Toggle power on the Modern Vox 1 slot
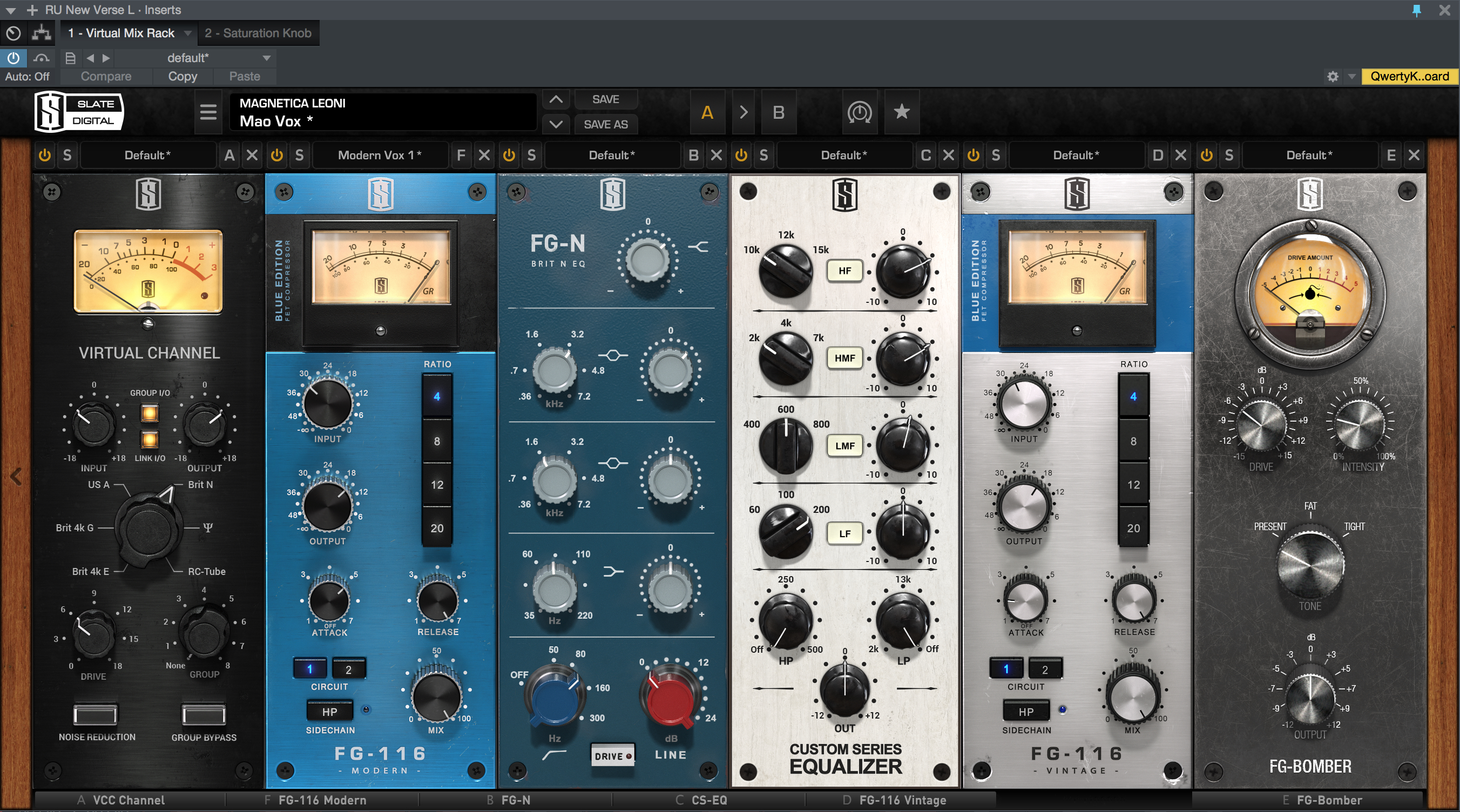Screen dimensions: 1460x812 pos(276,155)
